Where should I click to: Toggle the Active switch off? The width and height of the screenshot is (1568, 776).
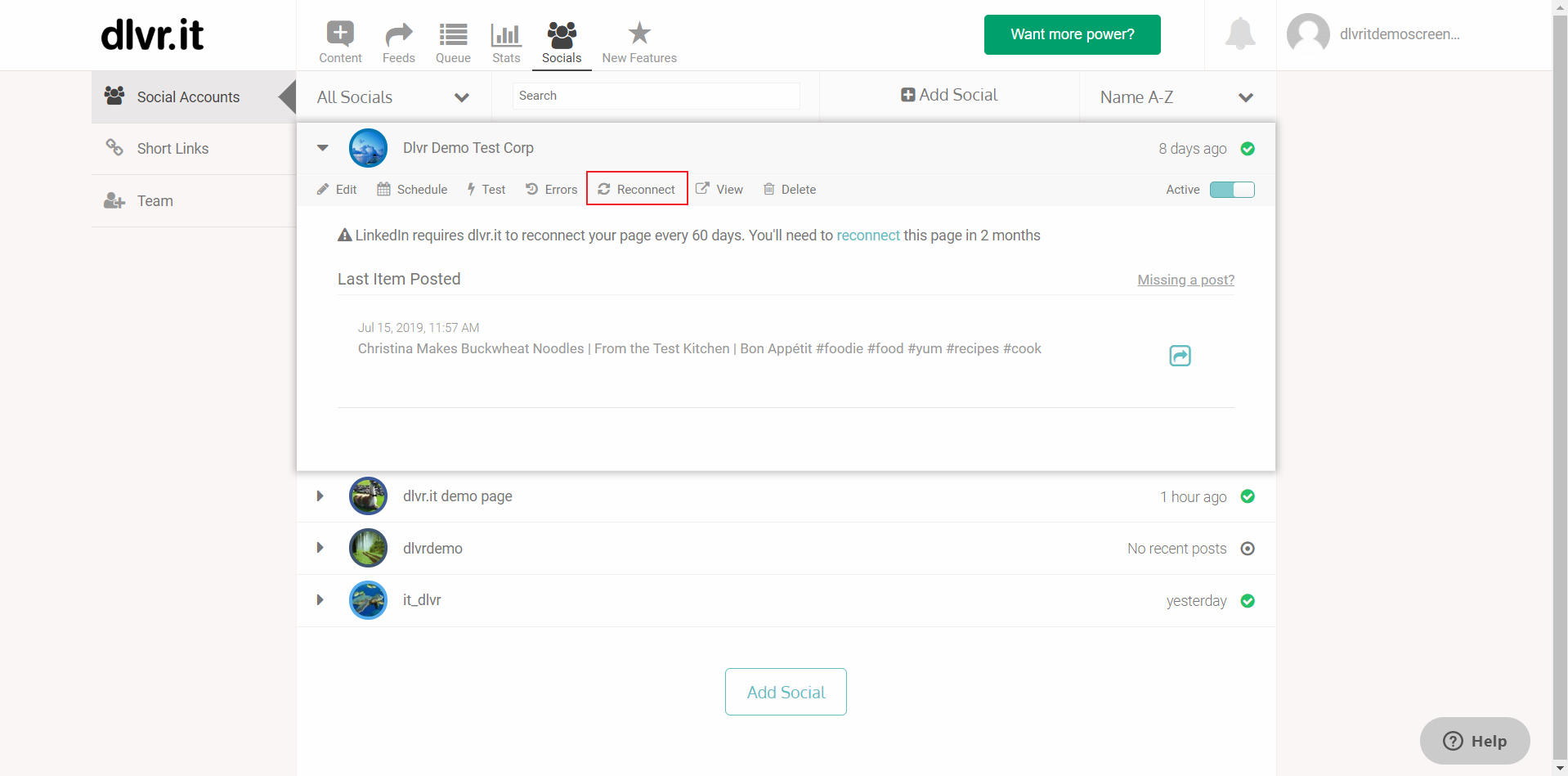[x=1232, y=190]
